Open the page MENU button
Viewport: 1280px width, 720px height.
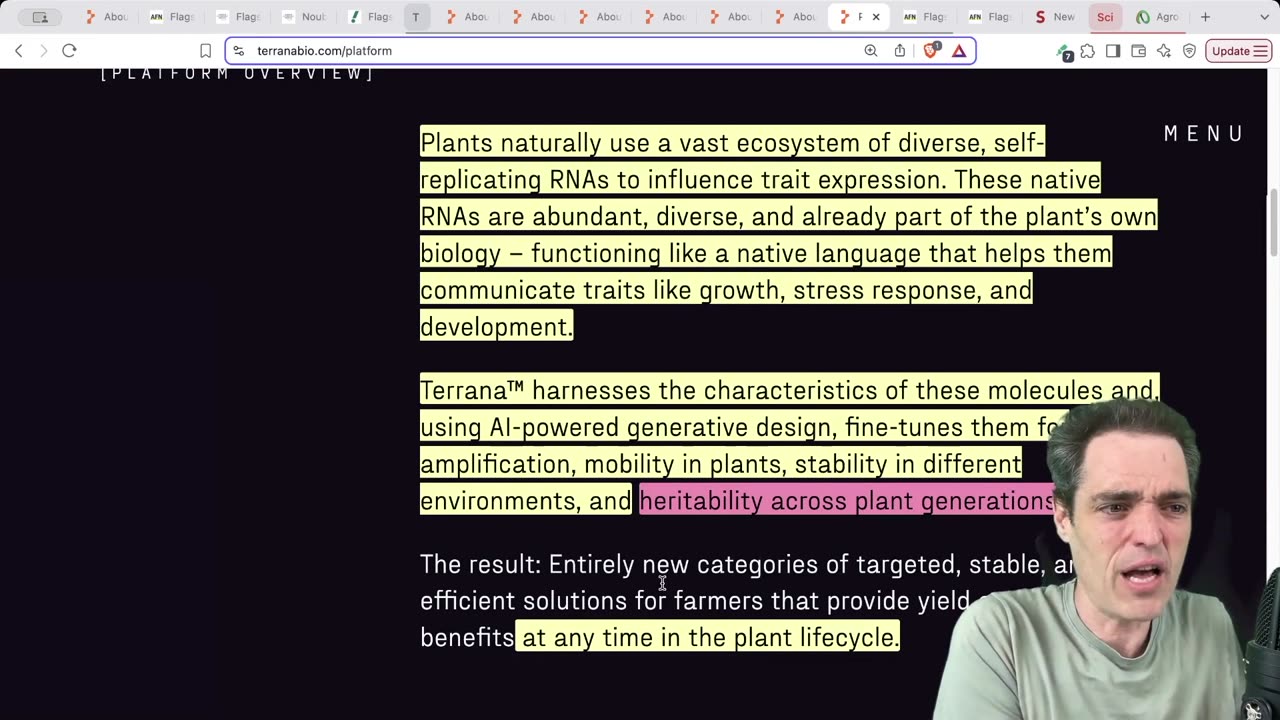(x=1204, y=134)
